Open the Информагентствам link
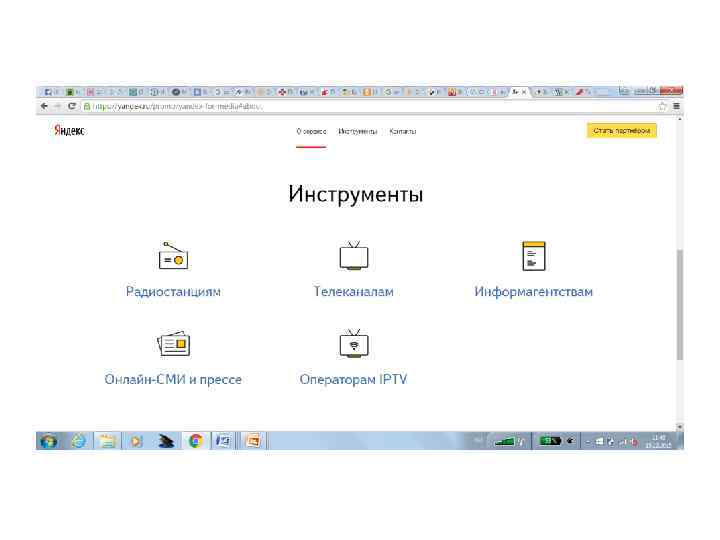720x540 pixels. 534,292
